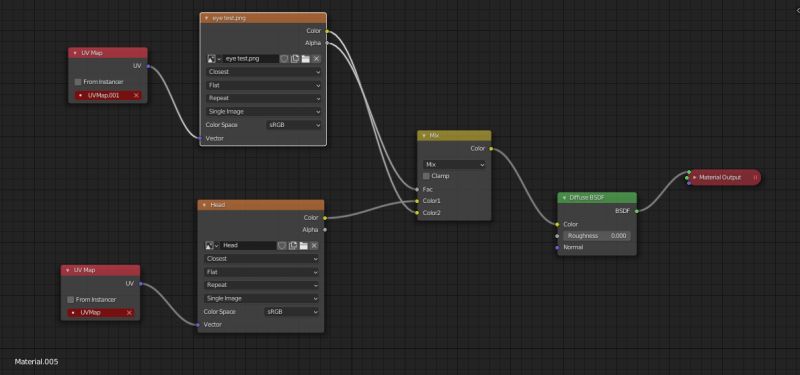Unlink image with X in Head node
Image resolution: width=800 pixels, height=375 pixels.
[x=314, y=245]
